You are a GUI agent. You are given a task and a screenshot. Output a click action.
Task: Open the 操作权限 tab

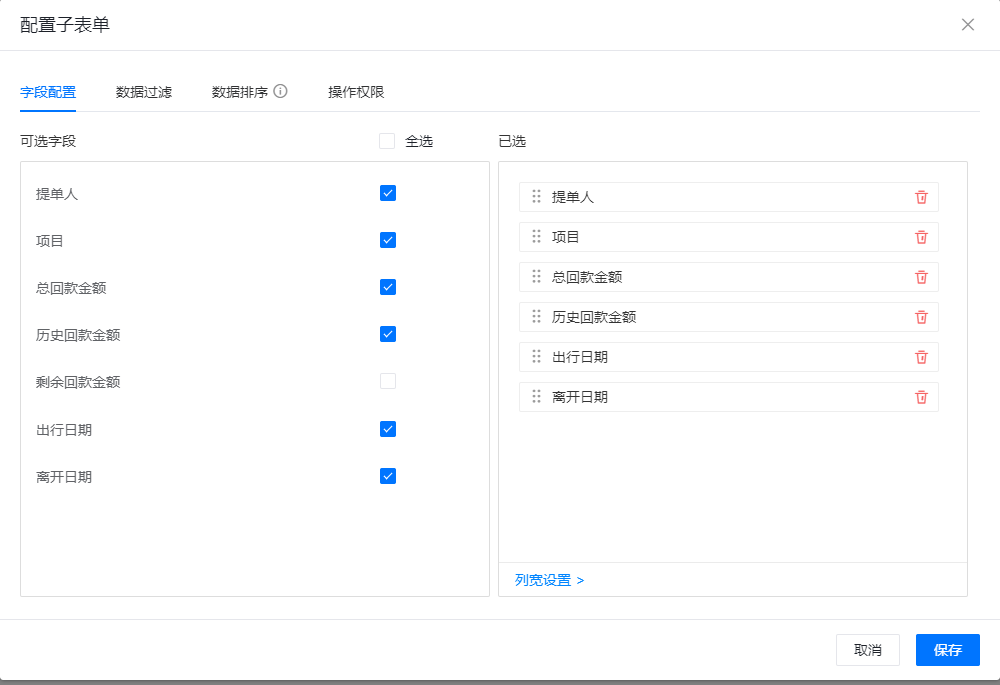pos(356,92)
